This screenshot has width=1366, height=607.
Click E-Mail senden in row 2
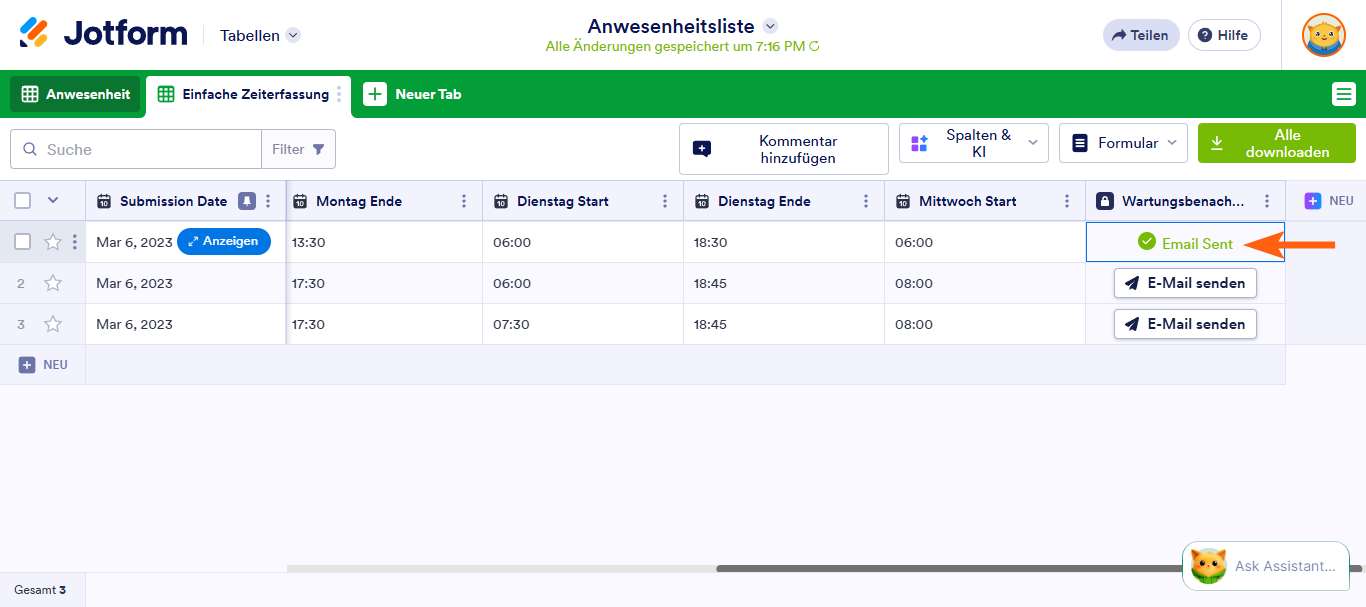pos(1185,283)
